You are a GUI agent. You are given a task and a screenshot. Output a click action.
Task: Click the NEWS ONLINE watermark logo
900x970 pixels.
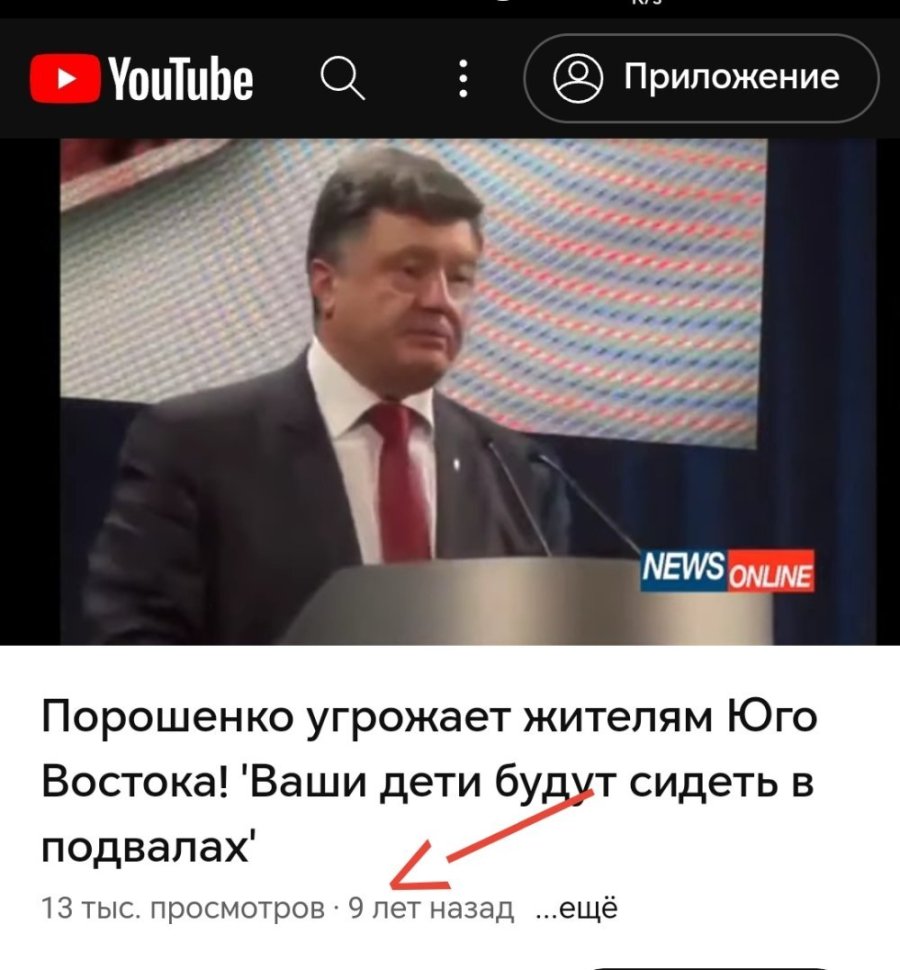727,570
